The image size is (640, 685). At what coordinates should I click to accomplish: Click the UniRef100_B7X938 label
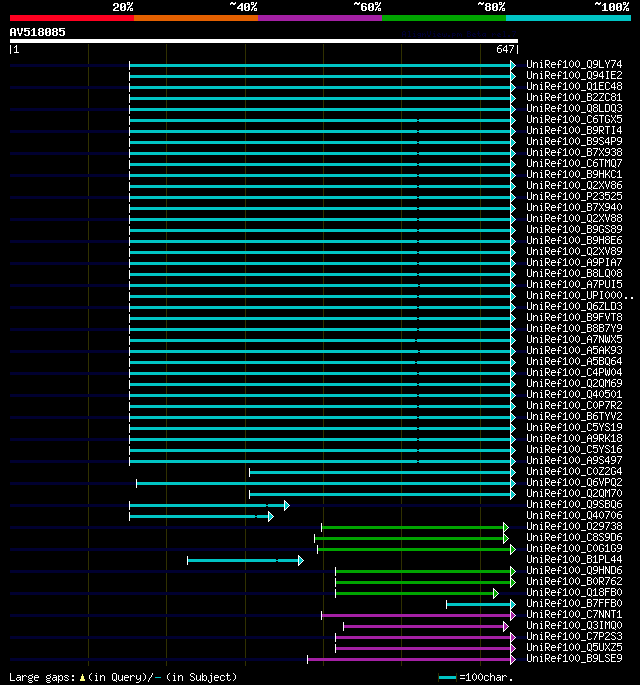(x=574, y=152)
